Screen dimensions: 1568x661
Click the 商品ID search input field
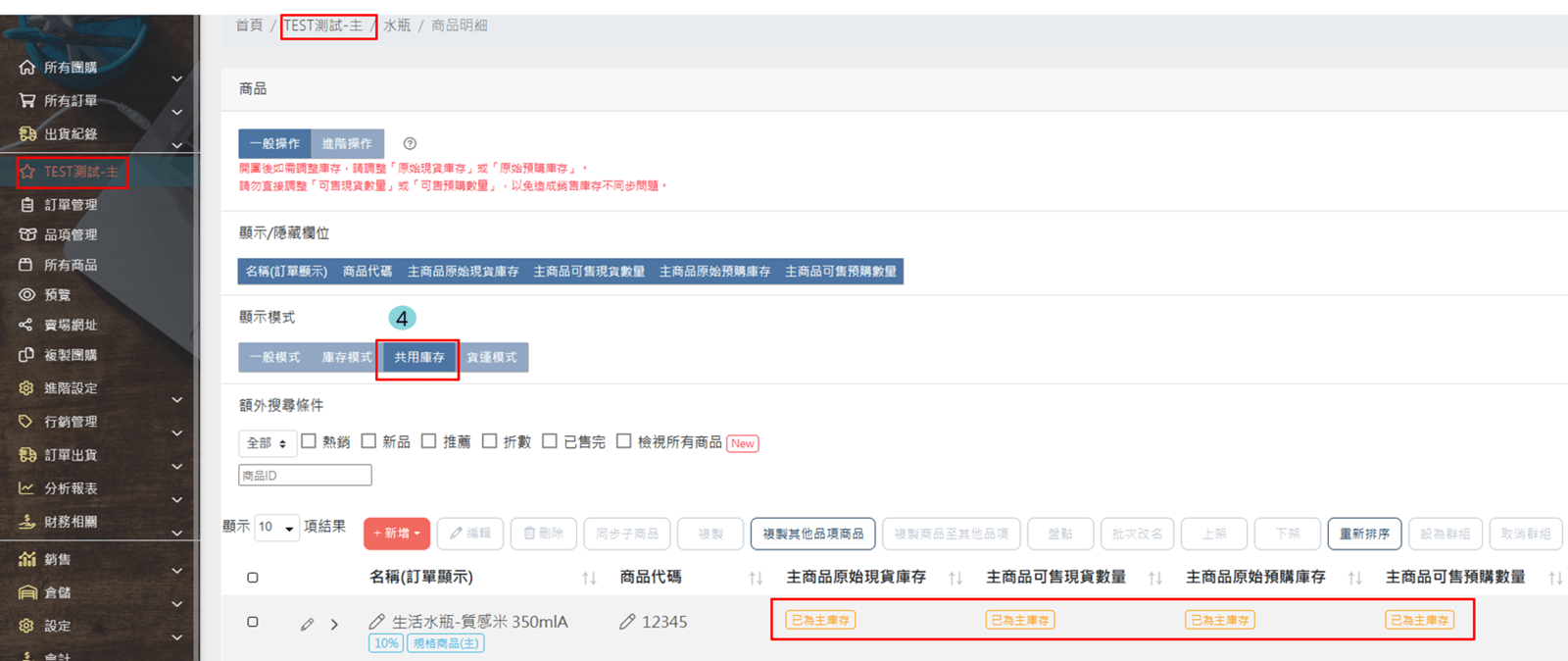[305, 476]
